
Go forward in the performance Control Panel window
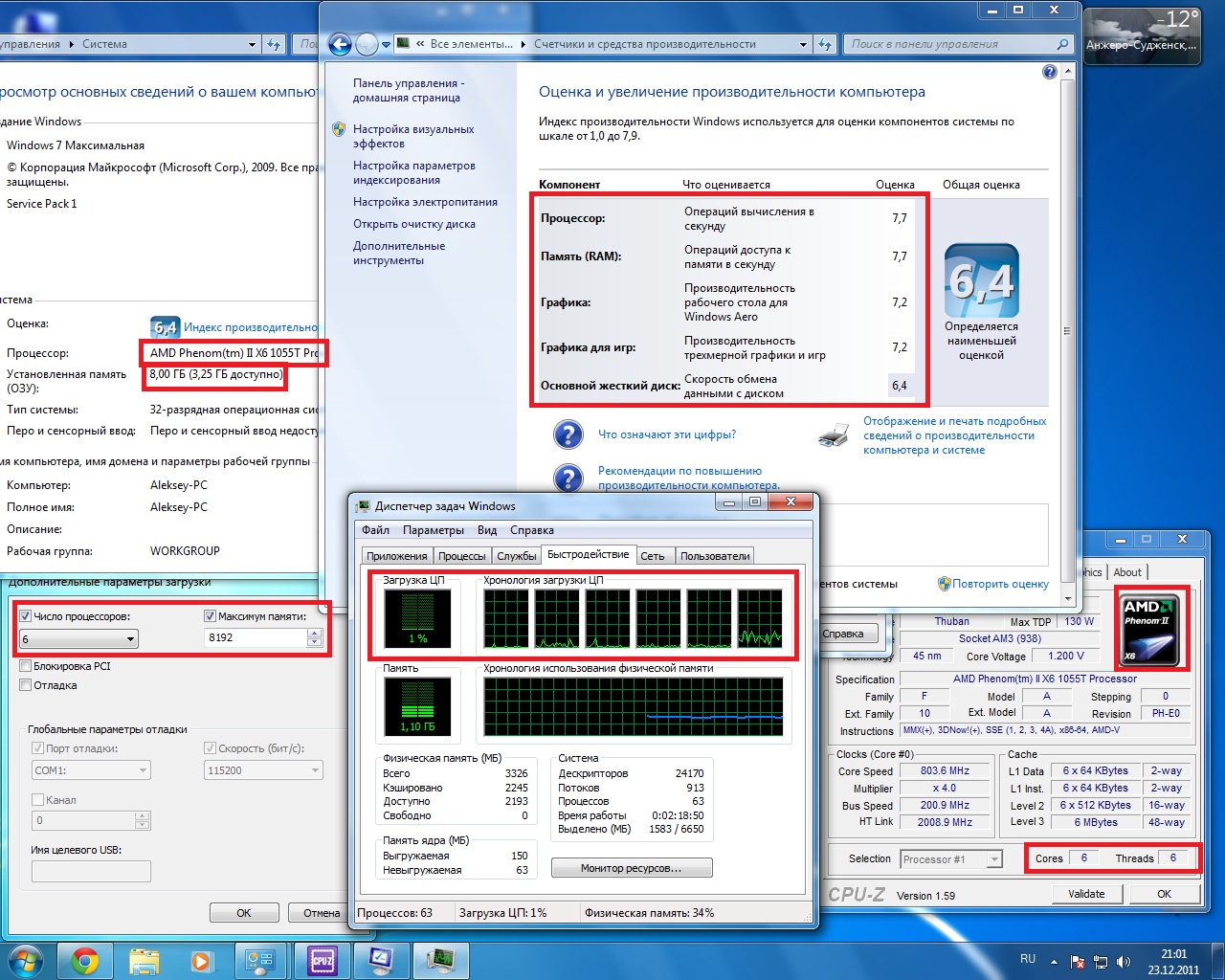[367, 44]
